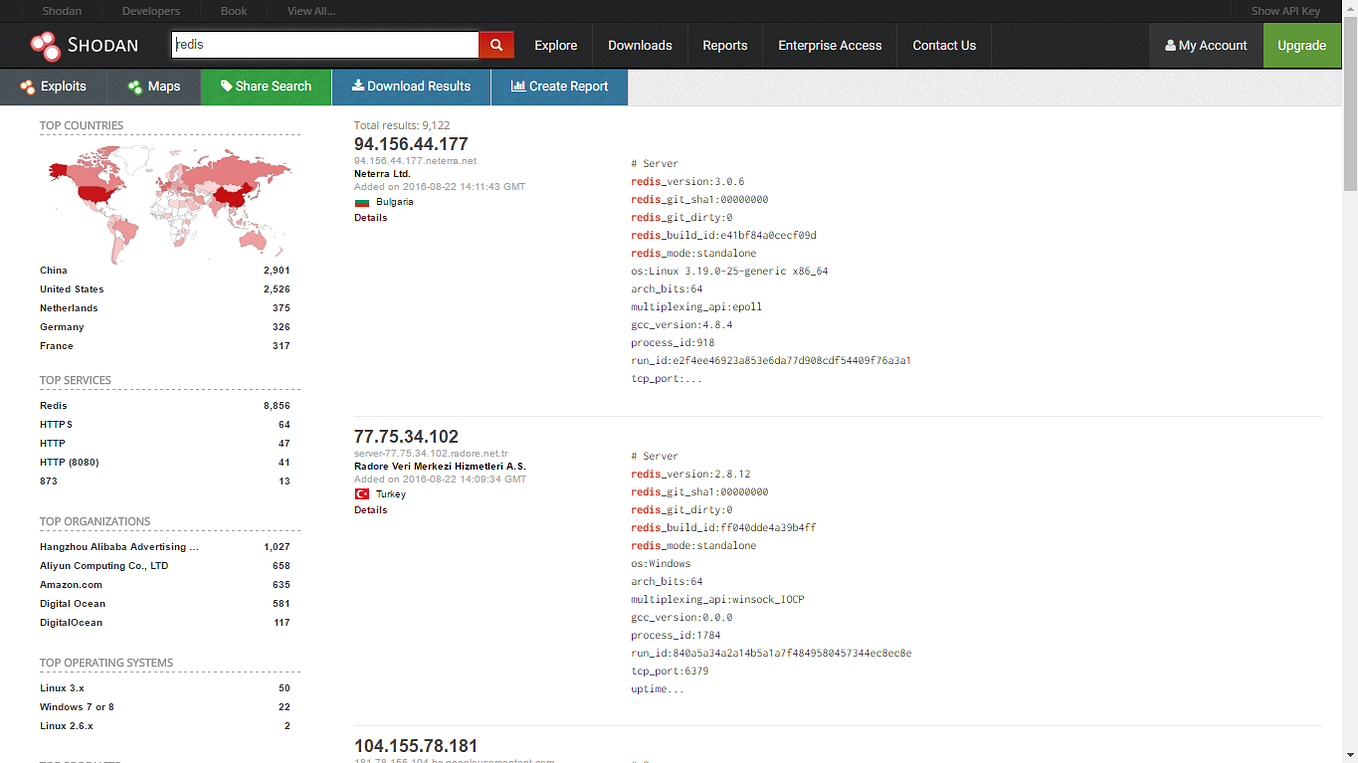Filter results by China country link
The width and height of the screenshot is (1358, 763).
point(51,269)
